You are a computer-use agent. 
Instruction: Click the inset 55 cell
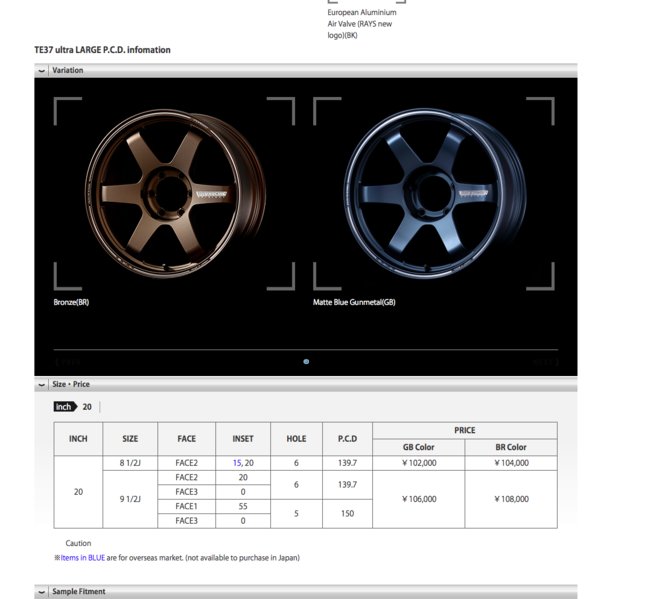coord(243,507)
